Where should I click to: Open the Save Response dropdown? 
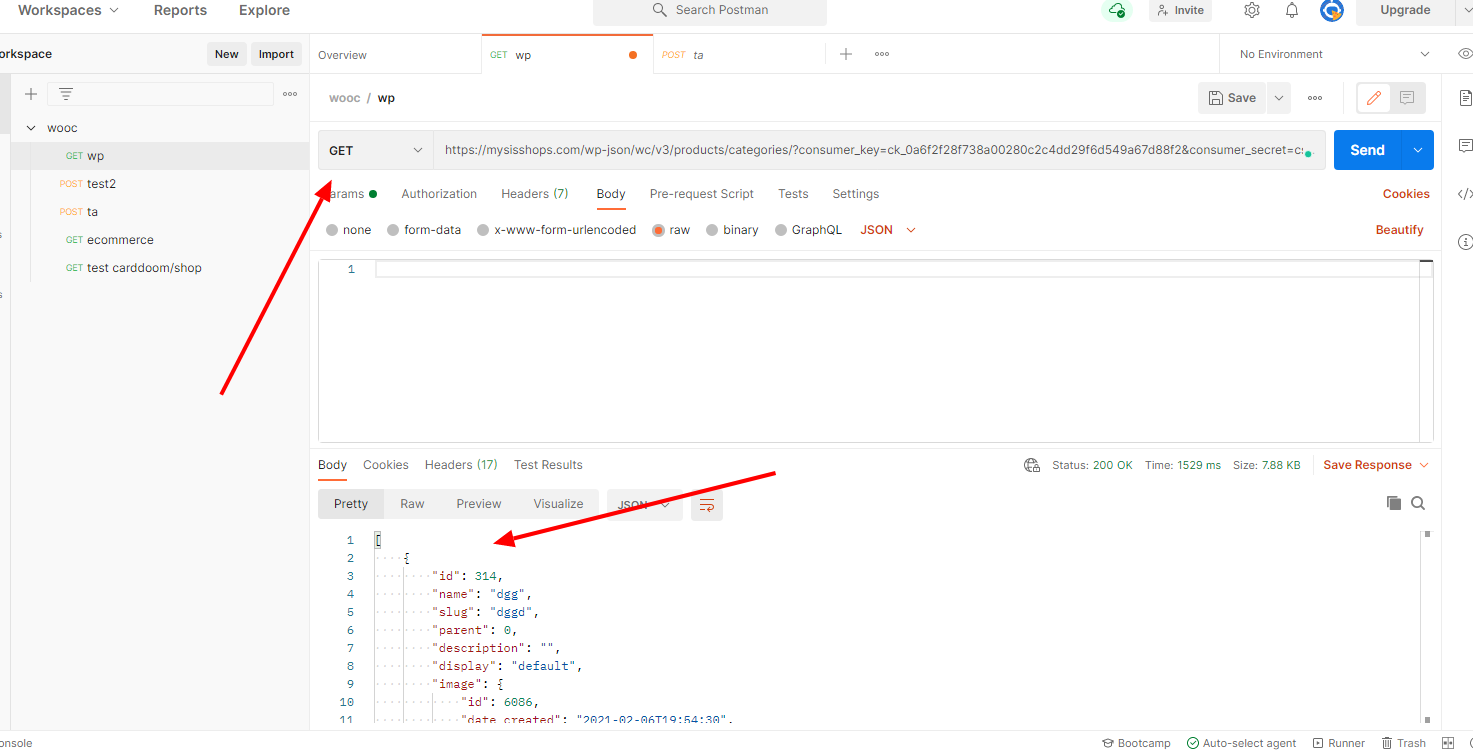[1376, 465]
